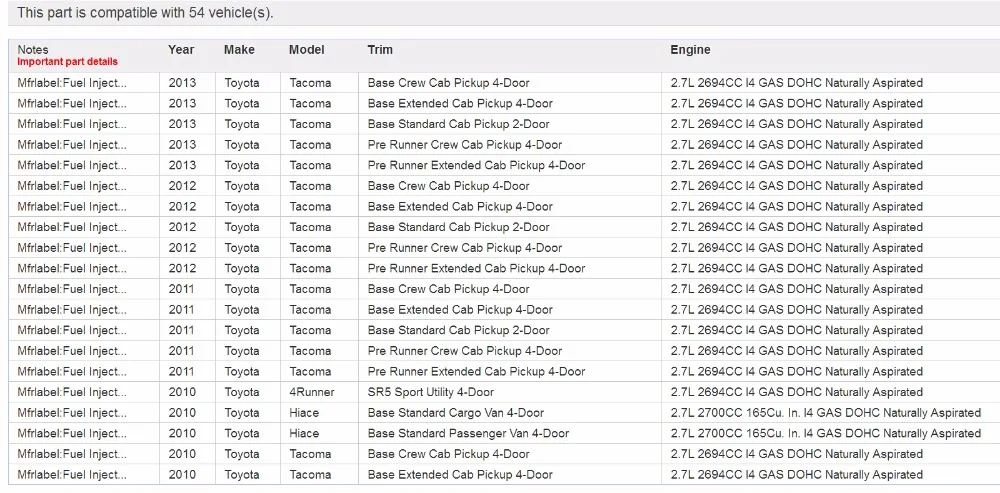This screenshot has width=1000, height=493.
Task: Select 2011 Pre Runner Extended Cab Pickup trim
Action: point(476,371)
